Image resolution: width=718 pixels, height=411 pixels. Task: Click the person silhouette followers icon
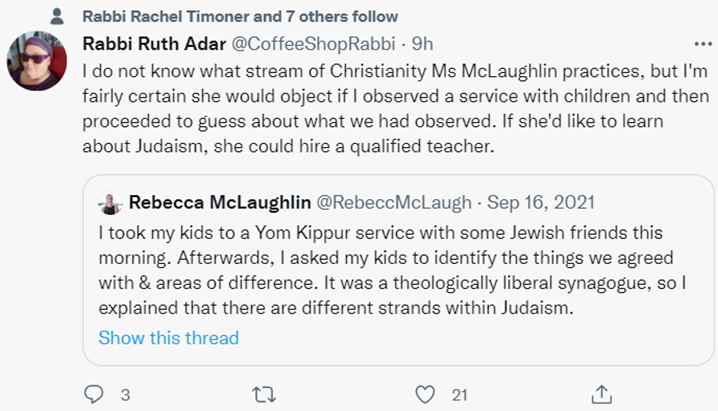(x=57, y=16)
